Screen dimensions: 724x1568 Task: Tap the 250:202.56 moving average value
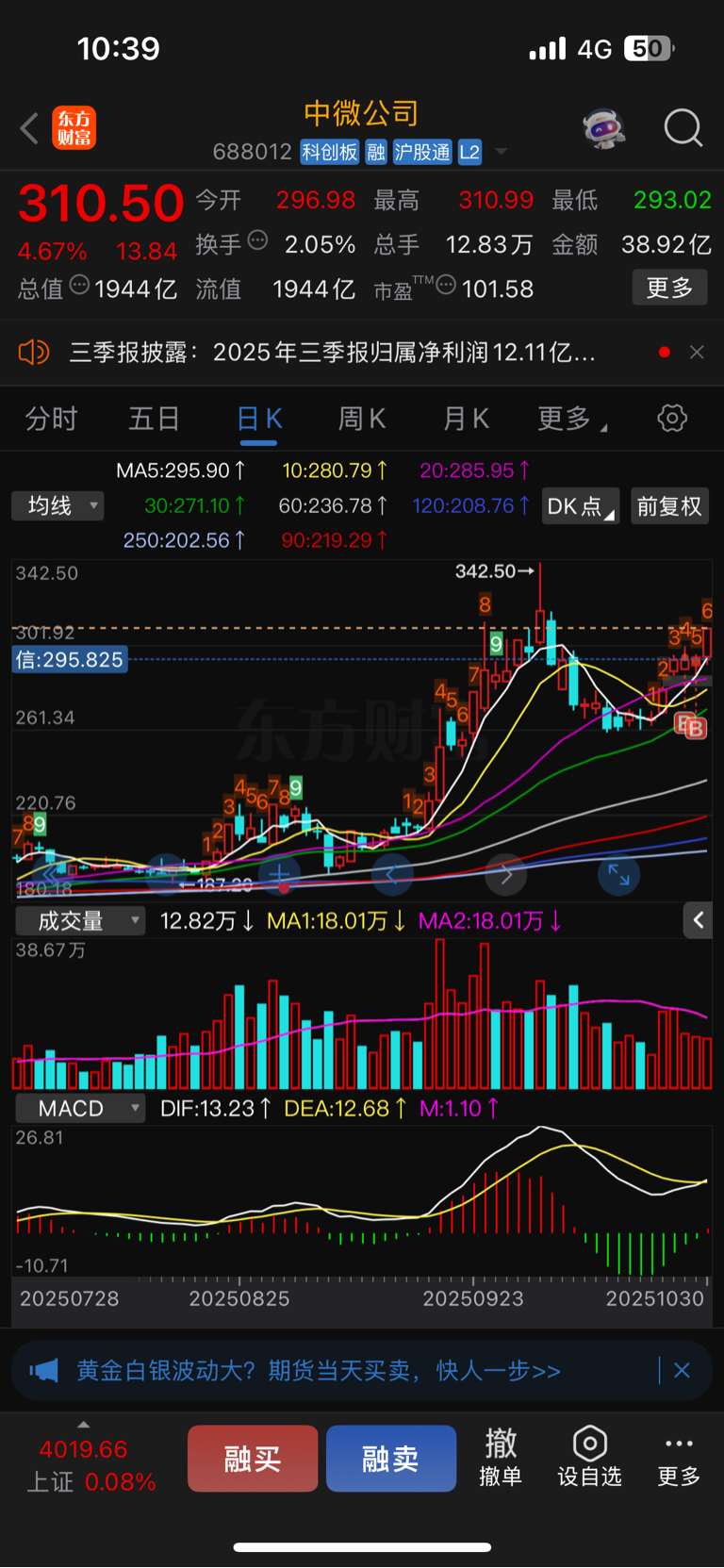pos(185,541)
